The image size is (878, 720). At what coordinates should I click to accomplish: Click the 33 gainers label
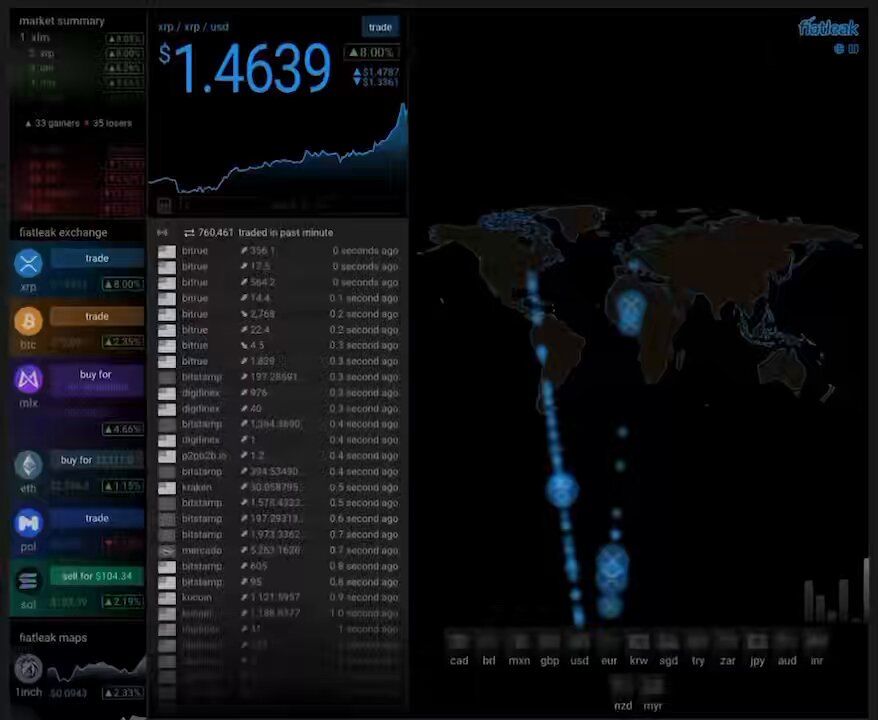pos(52,123)
